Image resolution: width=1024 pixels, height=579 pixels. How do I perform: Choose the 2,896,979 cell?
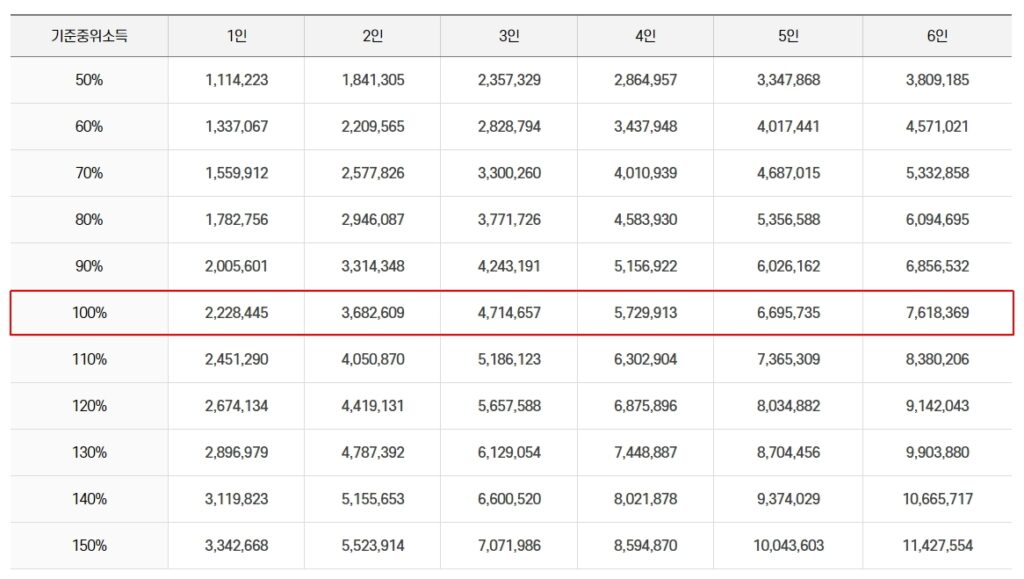tap(236, 452)
